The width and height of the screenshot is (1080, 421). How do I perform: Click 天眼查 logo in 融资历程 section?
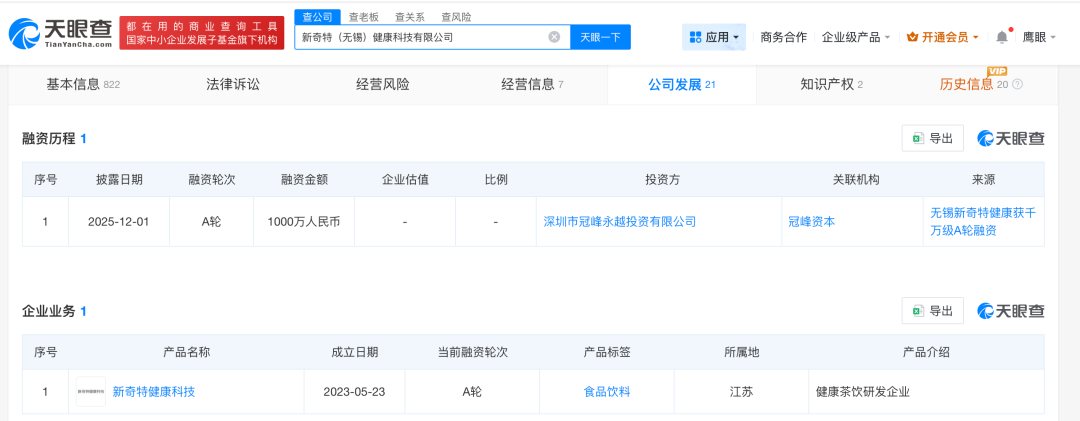click(x=1010, y=138)
